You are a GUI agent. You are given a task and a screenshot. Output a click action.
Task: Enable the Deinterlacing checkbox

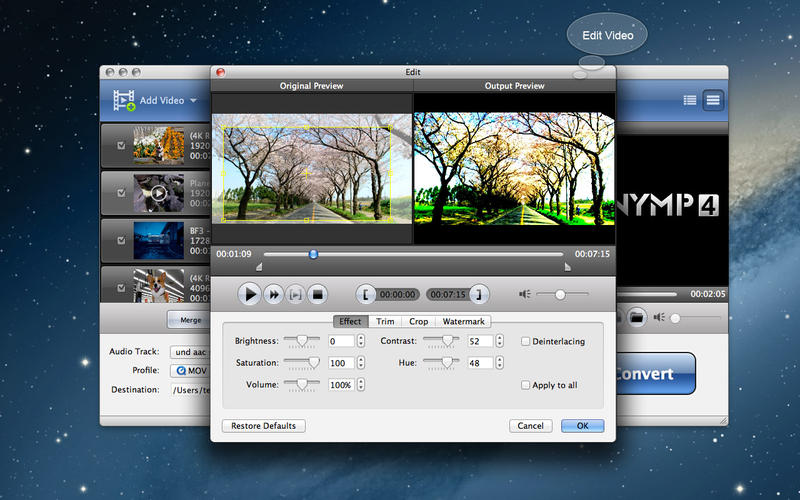tap(526, 341)
